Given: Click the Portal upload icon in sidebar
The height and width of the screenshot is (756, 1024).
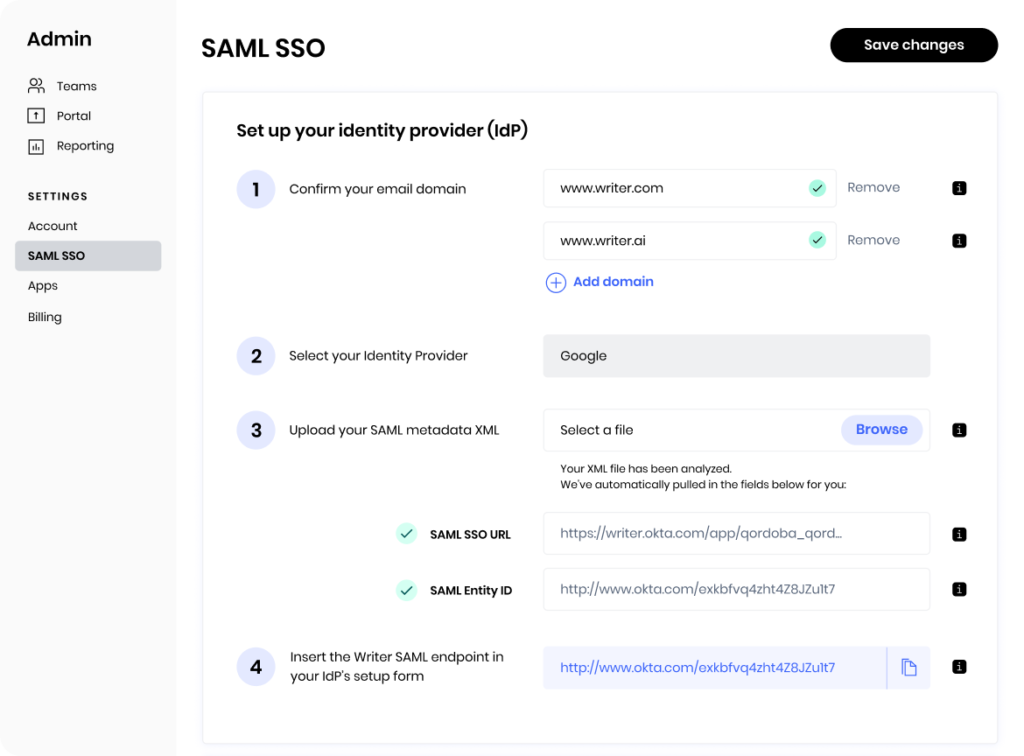Looking at the screenshot, I should (x=36, y=116).
